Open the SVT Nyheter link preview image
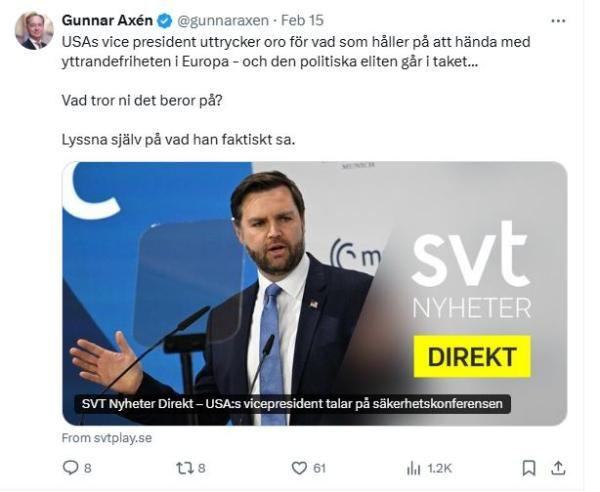The height and width of the screenshot is (492, 600). pos(315,293)
